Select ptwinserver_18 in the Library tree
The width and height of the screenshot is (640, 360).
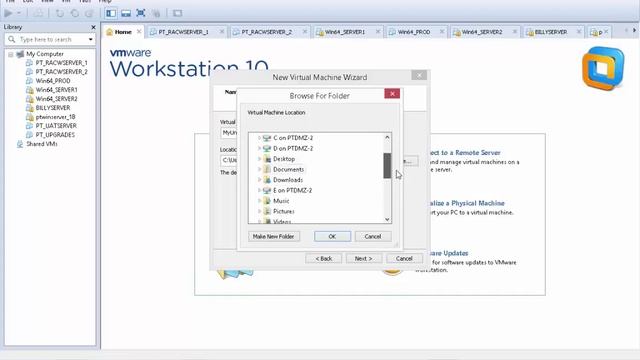click(55, 117)
